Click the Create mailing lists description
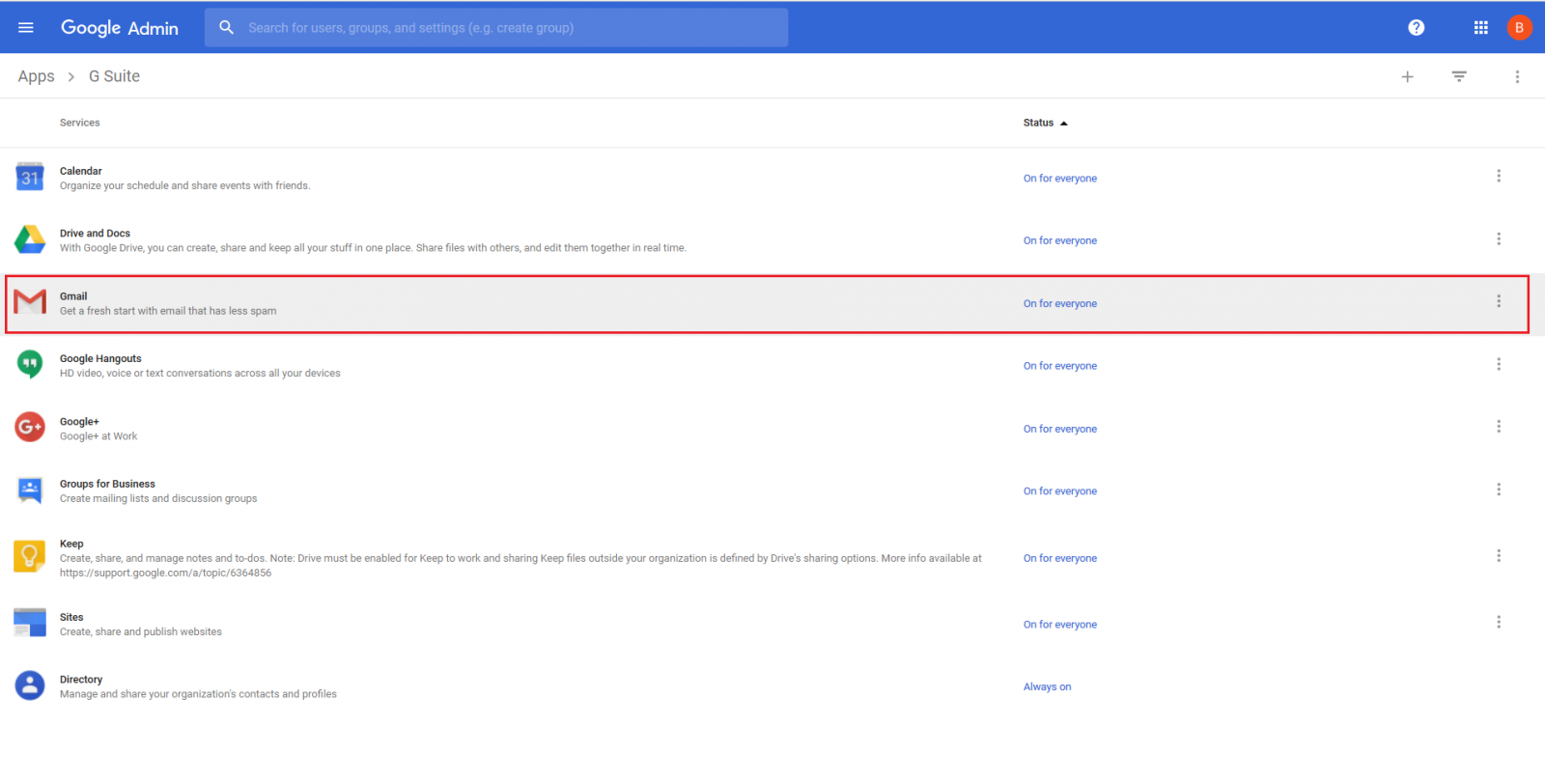The height and width of the screenshot is (784, 1545). pyautogui.click(x=158, y=498)
